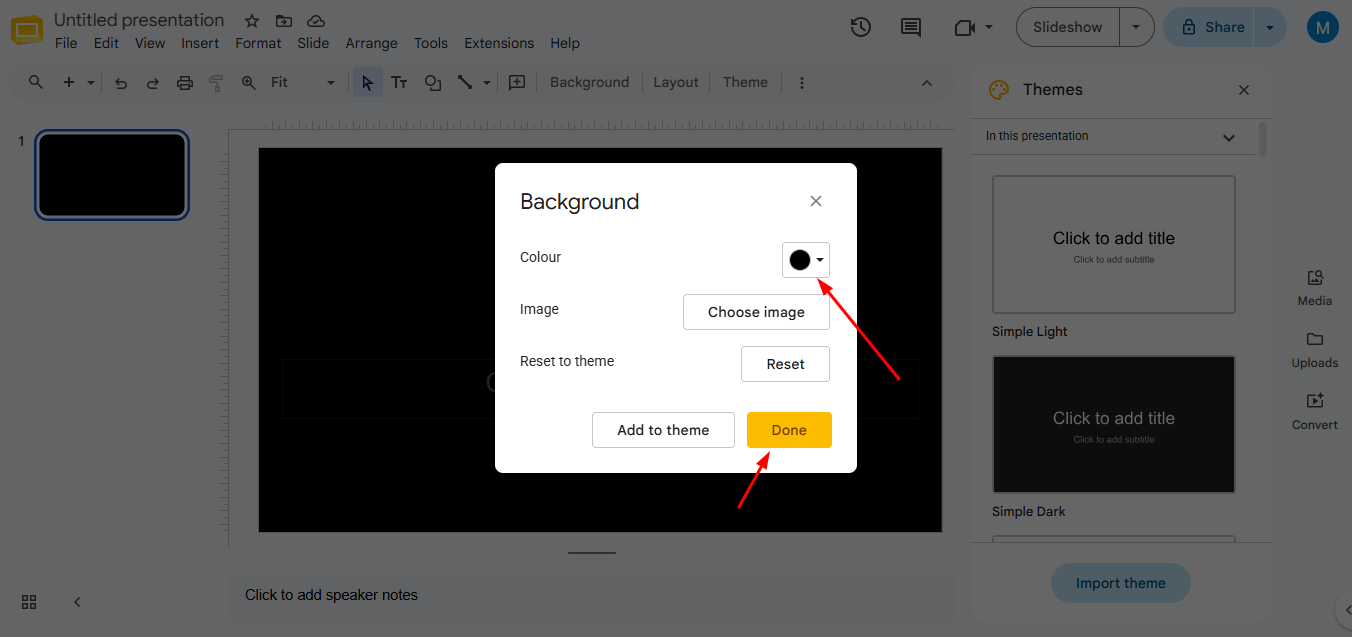Click the print icon in toolbar
The width and height of the screenshot is (1352, 637).
pyautogui.click(x=185, y=83)
